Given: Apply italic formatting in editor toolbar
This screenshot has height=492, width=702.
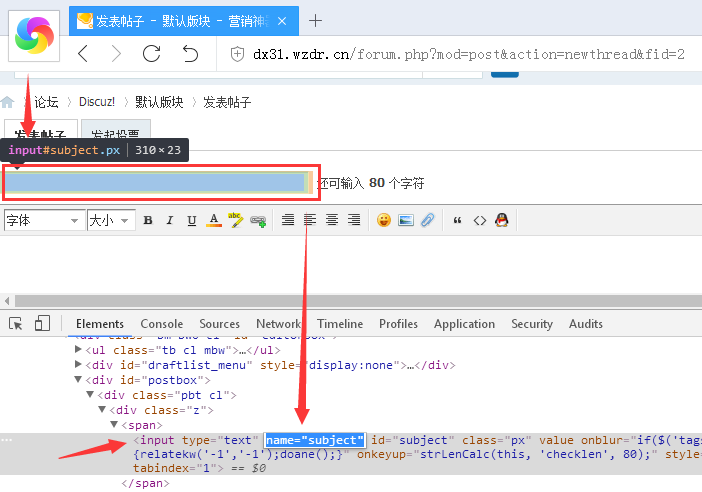Looking at the screenshot, I should [x=169, y=220].
